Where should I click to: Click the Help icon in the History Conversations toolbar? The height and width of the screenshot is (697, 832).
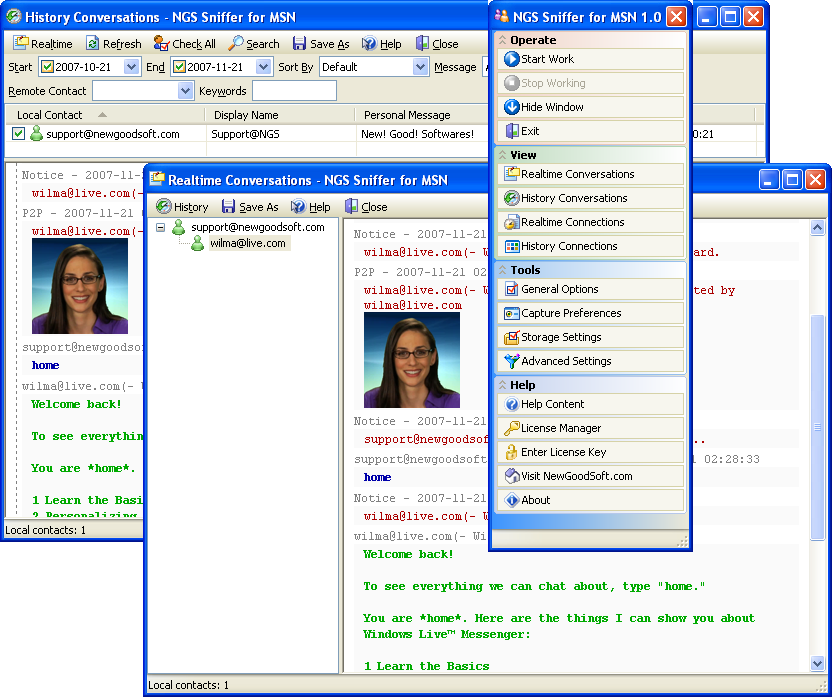point(369,43)
